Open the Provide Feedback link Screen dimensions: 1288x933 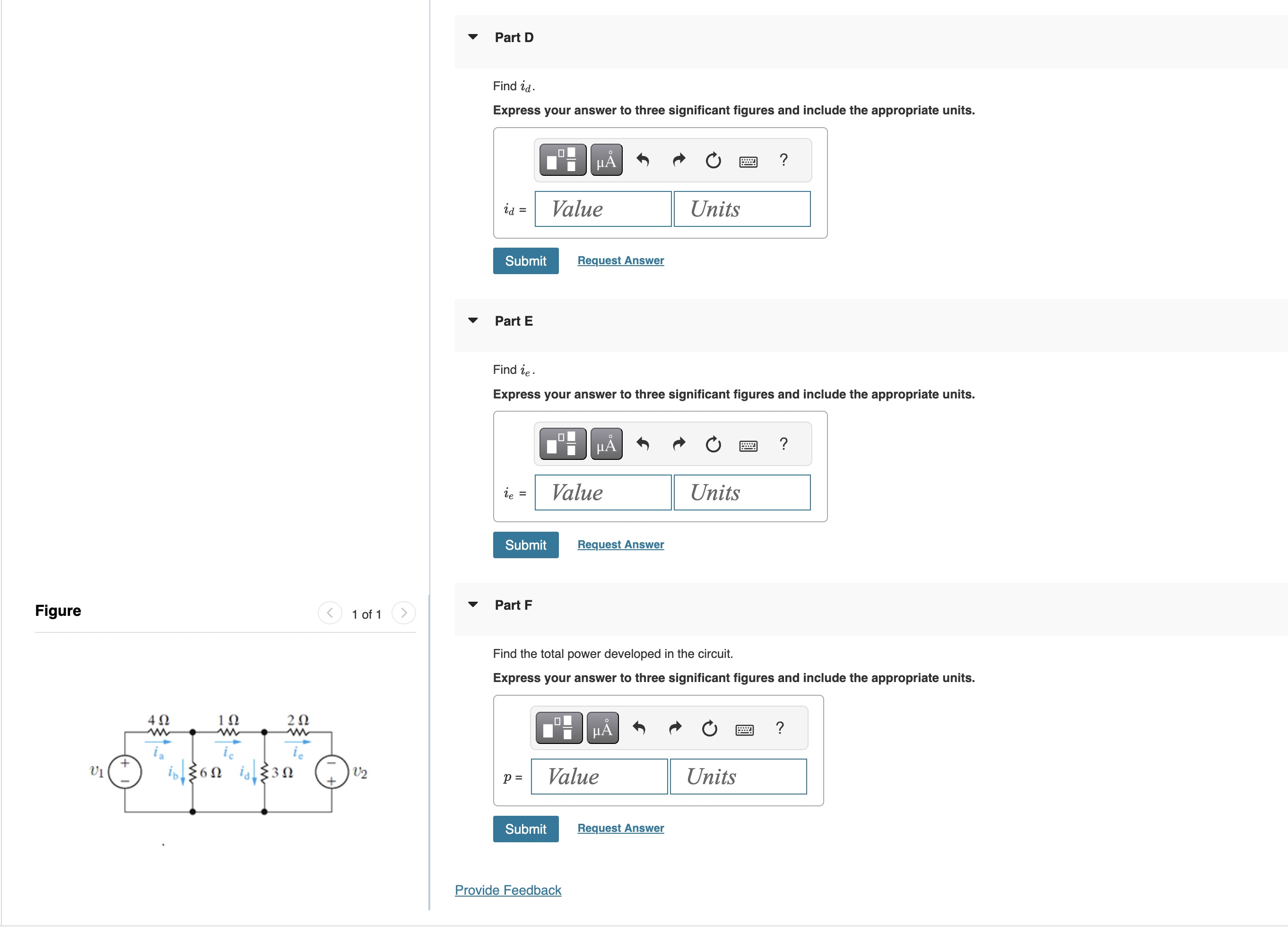pos(508,890)
